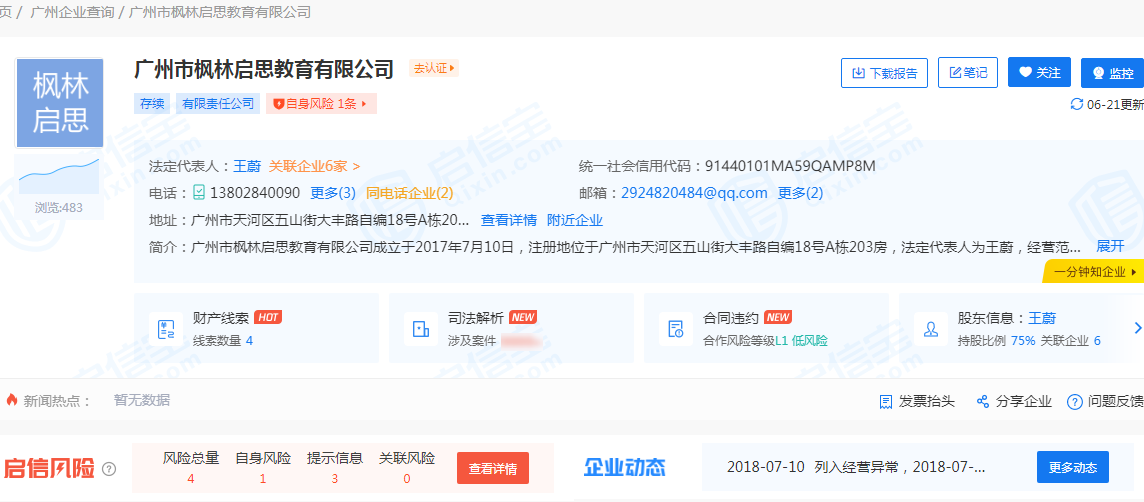
Task: Expand the 自身风险 1条 tag
Action: (321, 104)
